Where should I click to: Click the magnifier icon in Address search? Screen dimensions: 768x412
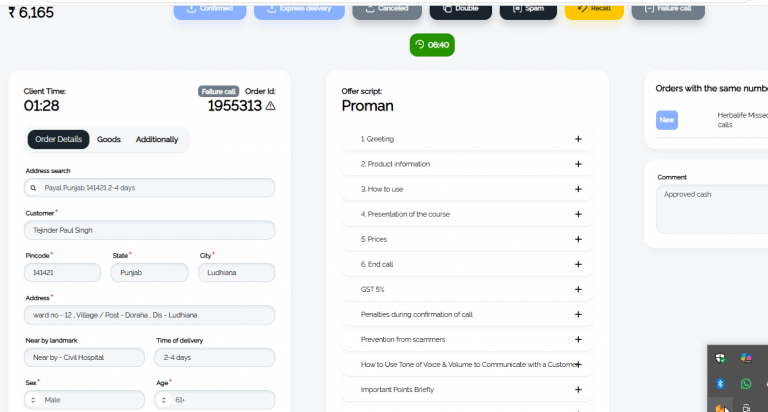pyautogui.click(x=33, y=188)
